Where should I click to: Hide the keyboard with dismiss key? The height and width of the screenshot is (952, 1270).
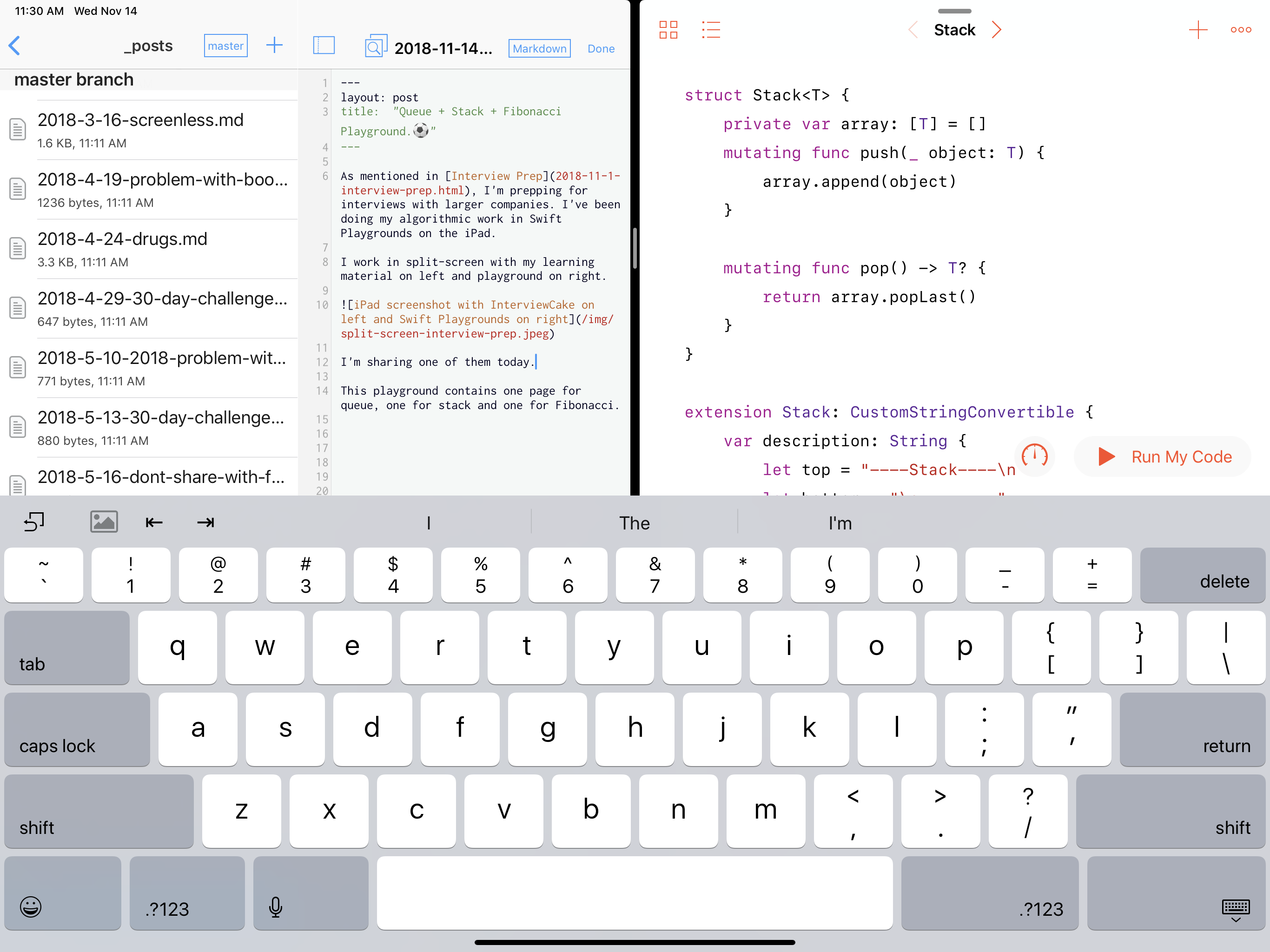pos(1177,893)
